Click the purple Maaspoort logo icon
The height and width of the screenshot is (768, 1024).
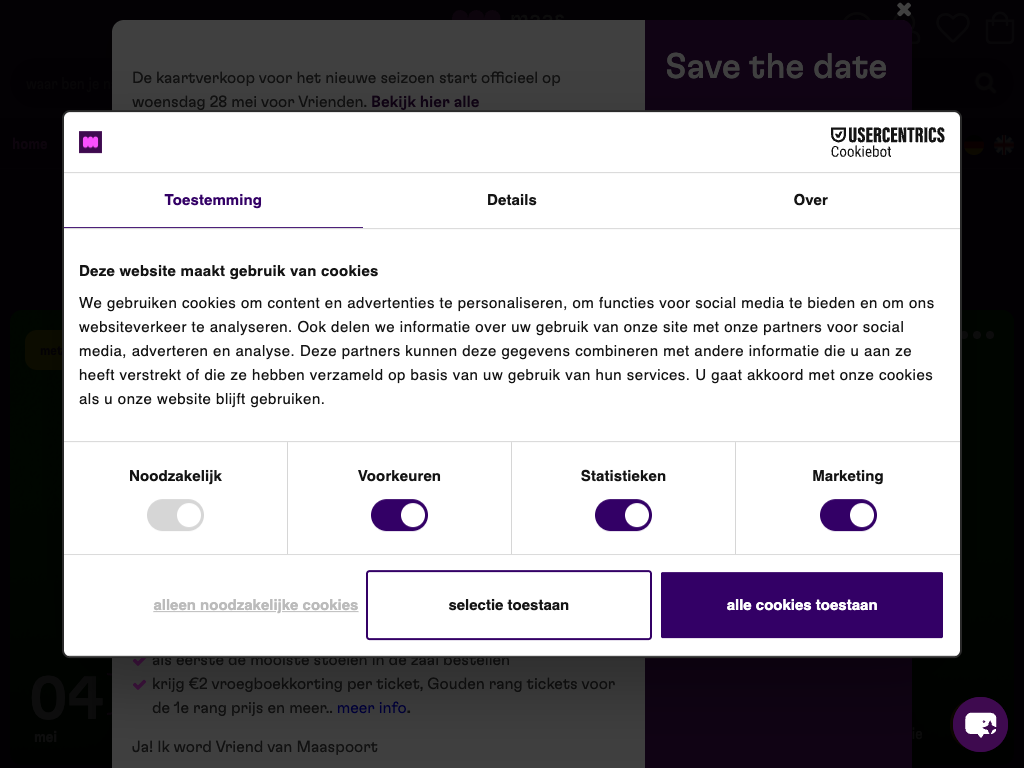[91, 142]
